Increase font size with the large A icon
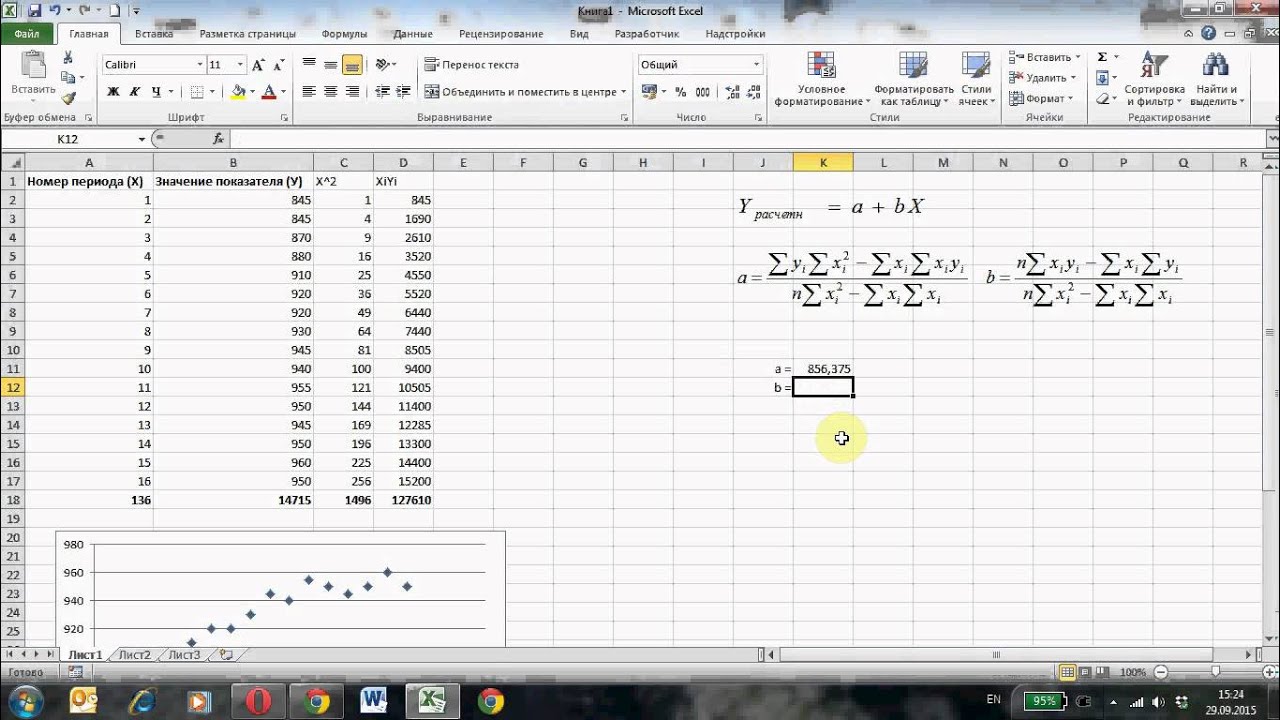The image size is (1280, 720). (x=258, y=65)
